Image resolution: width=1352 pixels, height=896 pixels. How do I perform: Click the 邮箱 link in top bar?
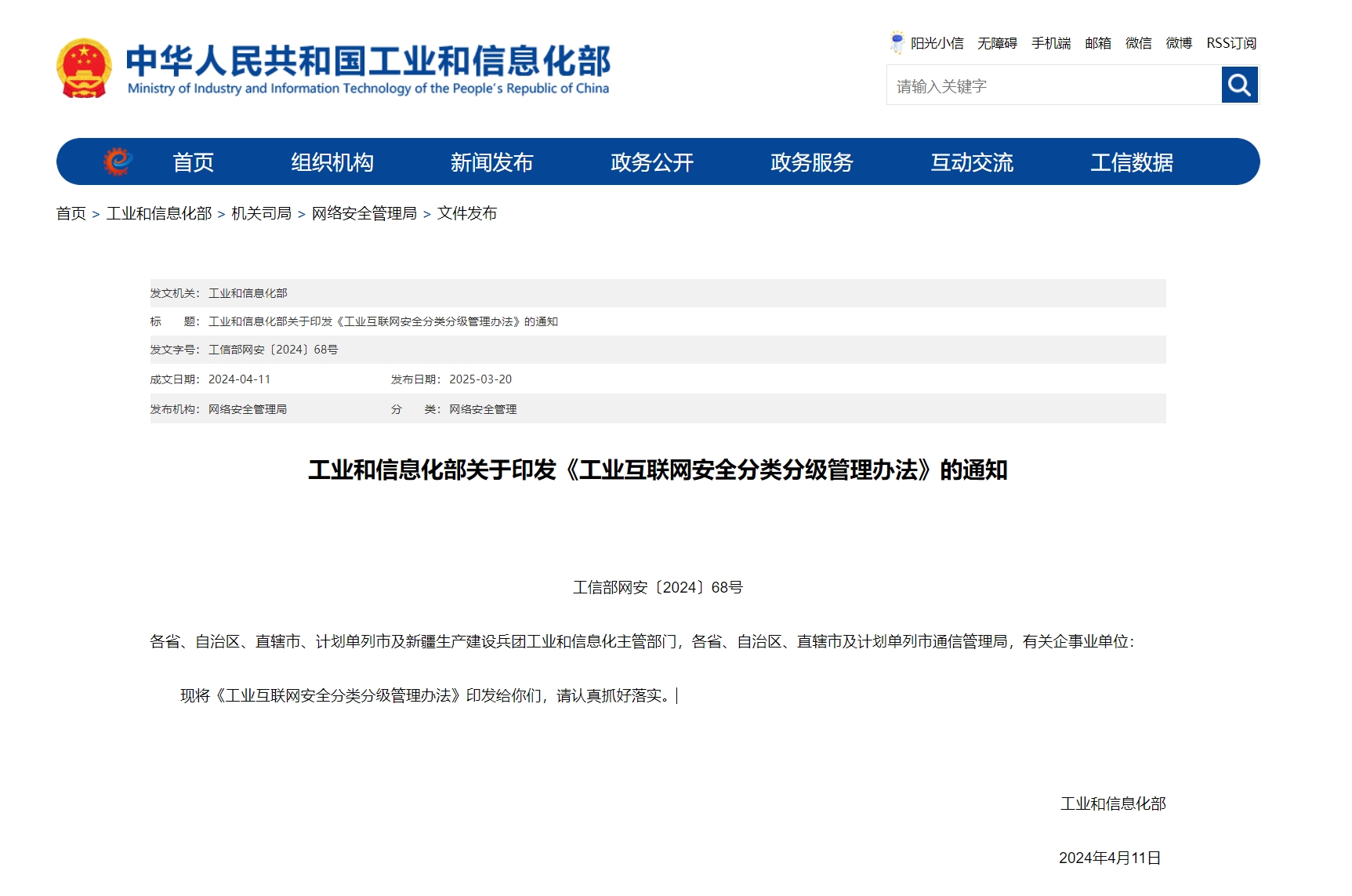click(x=1097, y=43)
